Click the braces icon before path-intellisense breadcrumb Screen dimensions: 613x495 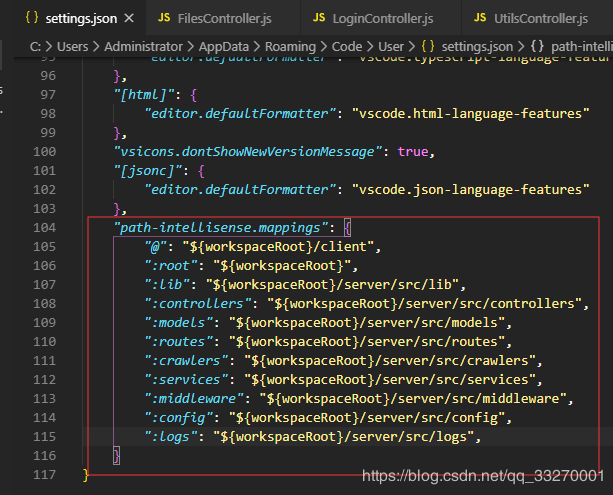537,47
